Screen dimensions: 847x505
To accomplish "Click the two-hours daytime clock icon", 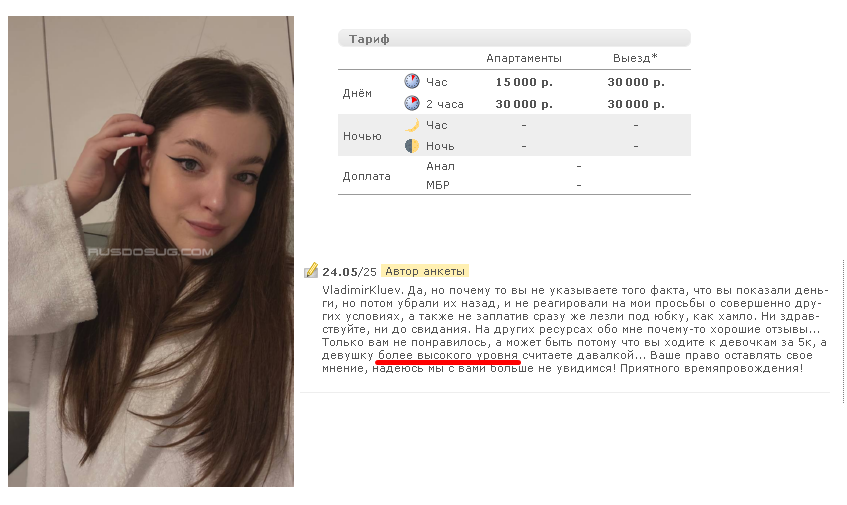I will click(x=412, y=103).
